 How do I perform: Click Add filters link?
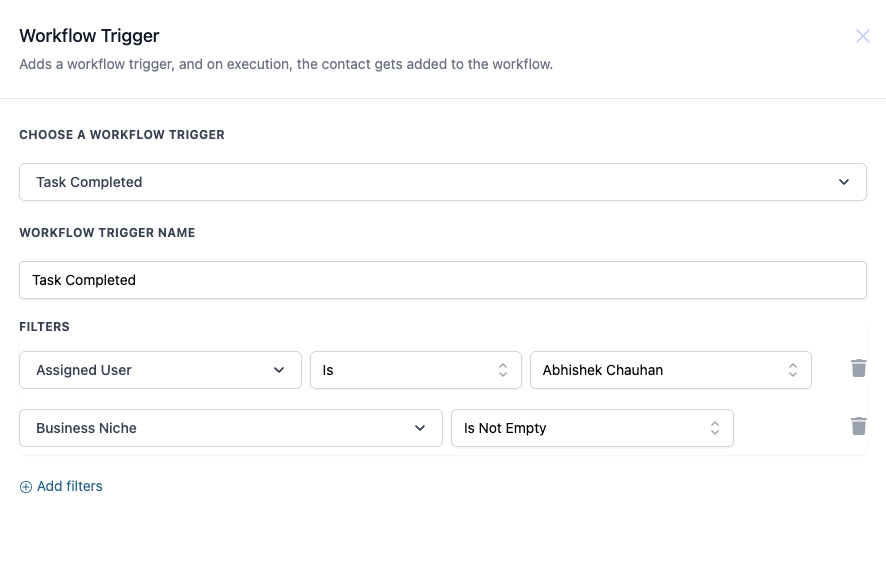click(69, 487)
